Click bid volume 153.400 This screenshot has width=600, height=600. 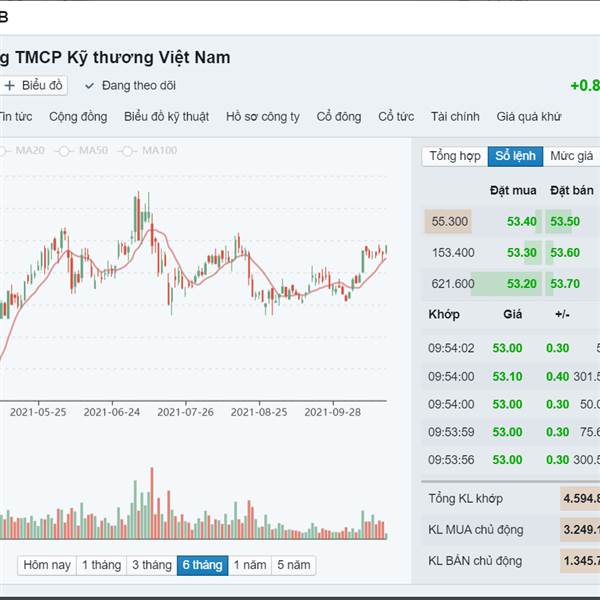[x=453, y=253]
